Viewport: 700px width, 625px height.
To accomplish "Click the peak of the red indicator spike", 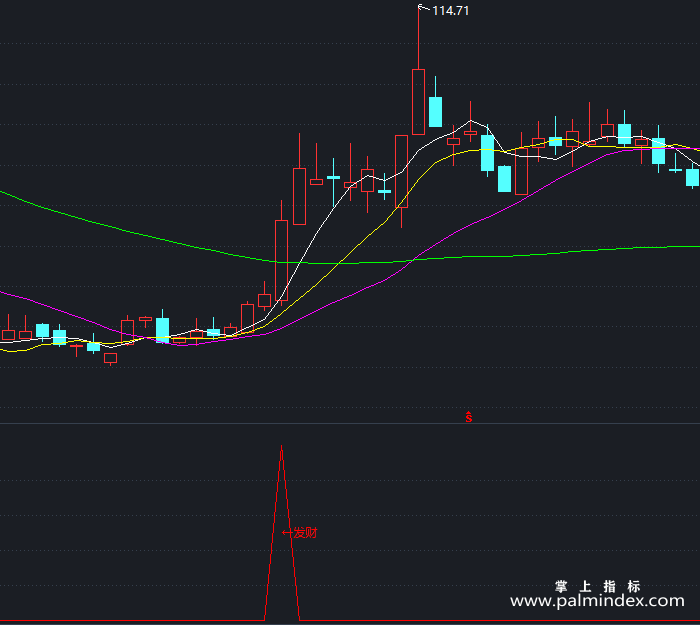I will coord(281,446).
